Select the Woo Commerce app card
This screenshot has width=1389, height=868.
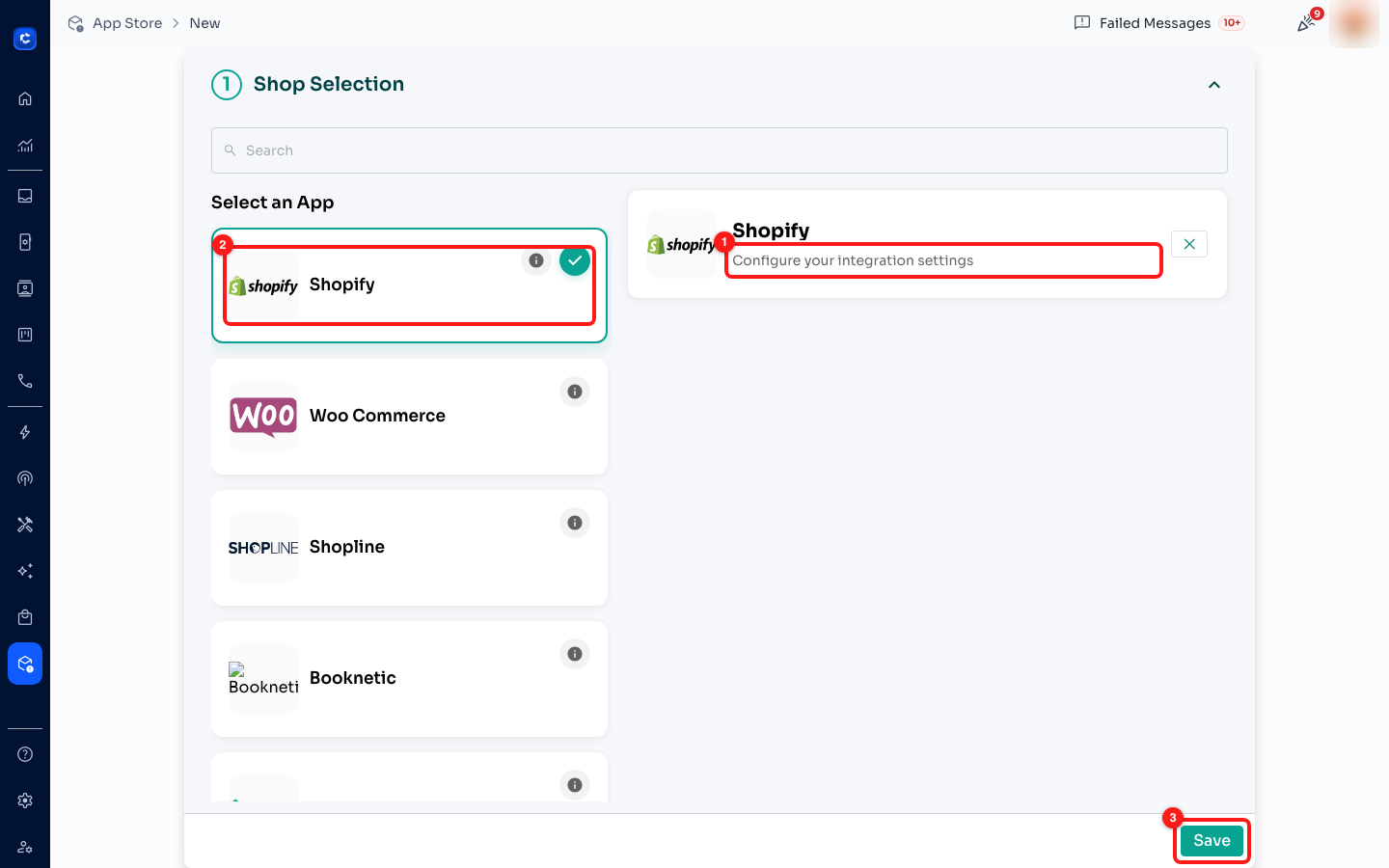(409, 417)
